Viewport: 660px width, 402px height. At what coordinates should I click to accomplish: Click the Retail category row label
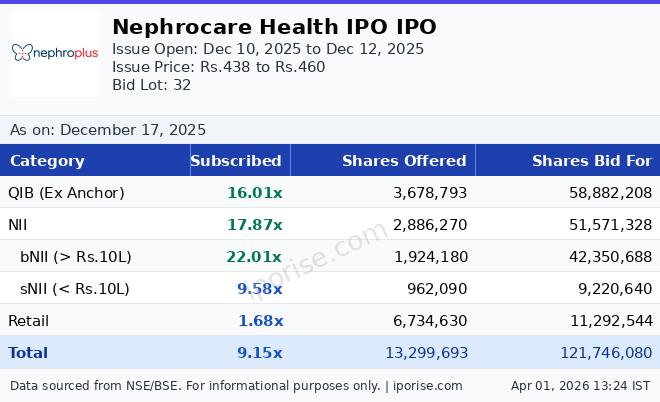29,321
